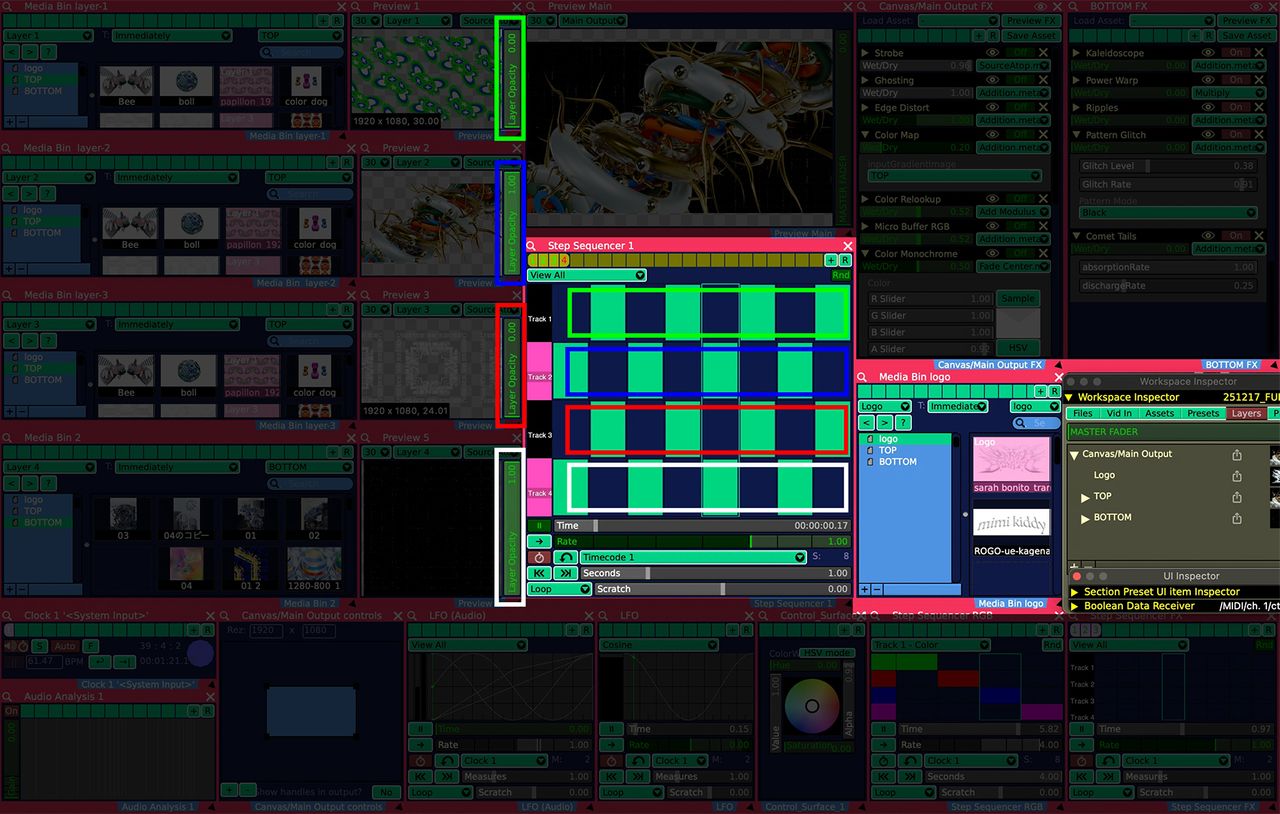Jump to start in Step Sequencer 1
1280x814 pixels.
(539, 573)
